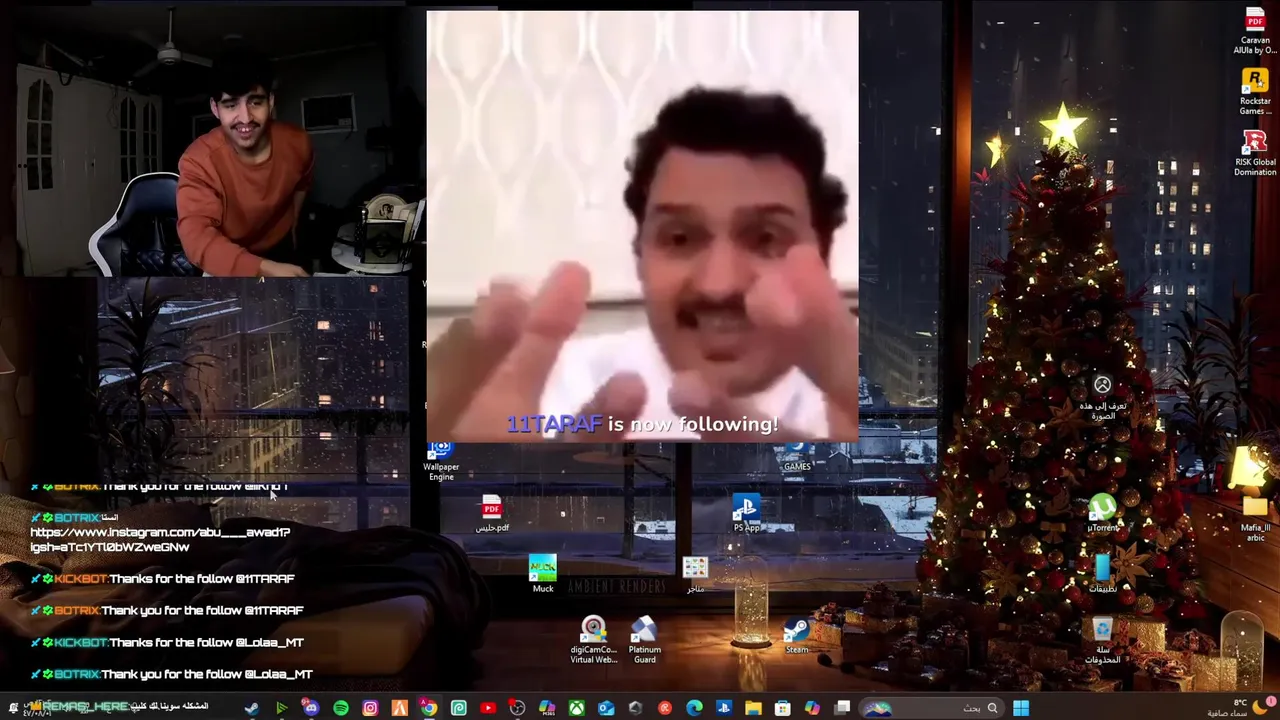Open YouTube from the taskbar
The width and height of the screenshot is (1280, 720).
(x=488, y=708)
